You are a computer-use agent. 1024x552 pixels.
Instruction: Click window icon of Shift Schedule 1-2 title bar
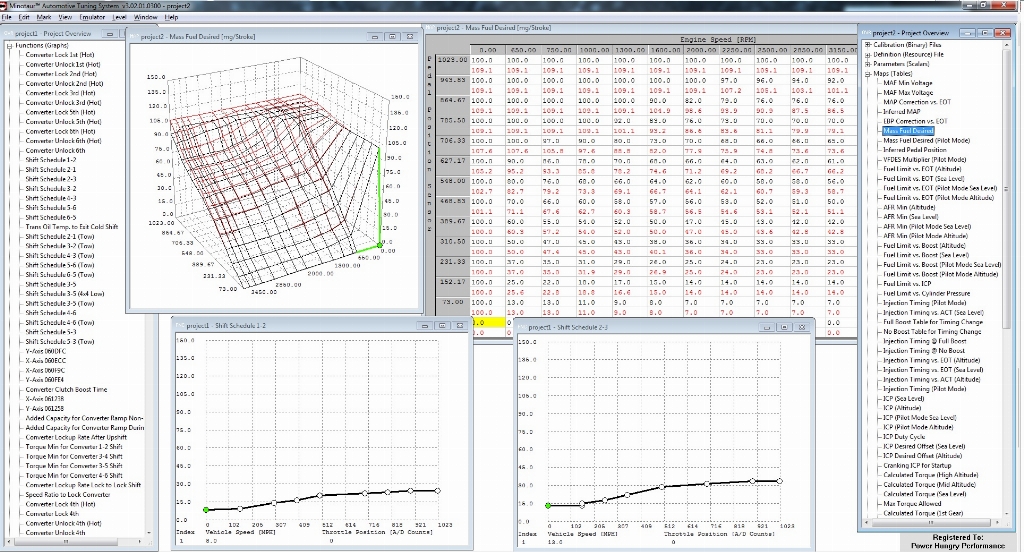point(179,325)
